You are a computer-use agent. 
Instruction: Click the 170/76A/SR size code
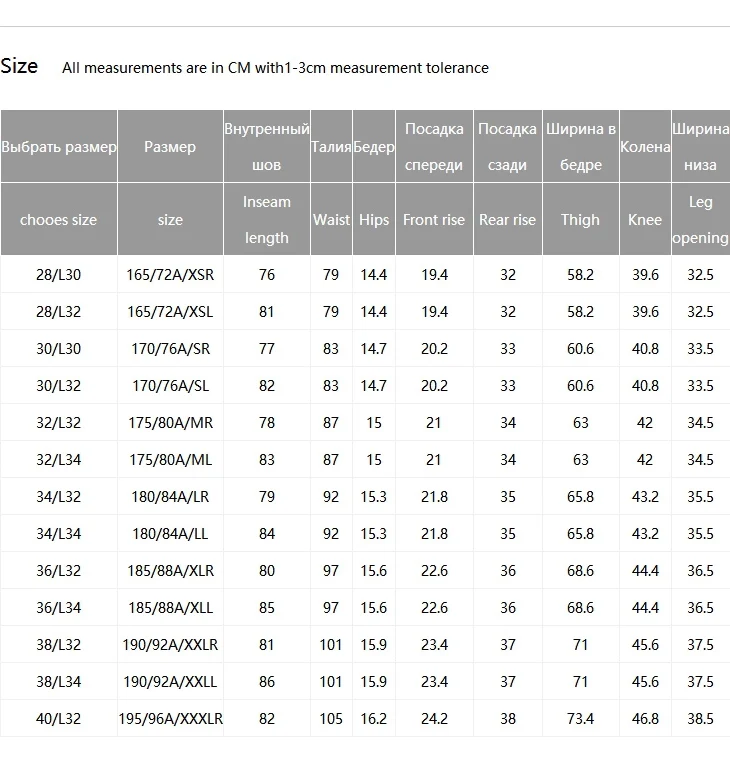[170, 349]
